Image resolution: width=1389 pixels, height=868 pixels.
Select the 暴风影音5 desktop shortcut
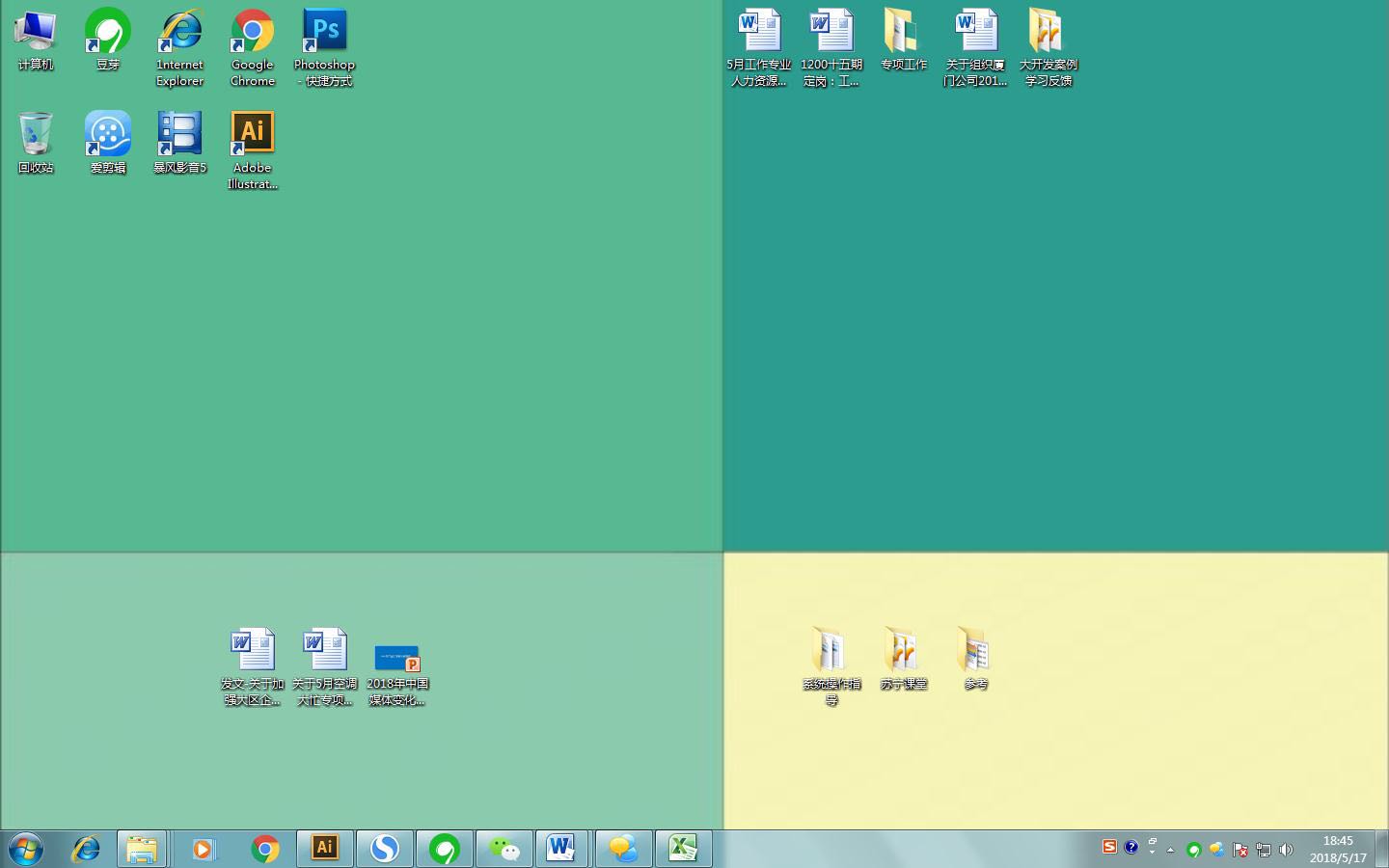179,134
